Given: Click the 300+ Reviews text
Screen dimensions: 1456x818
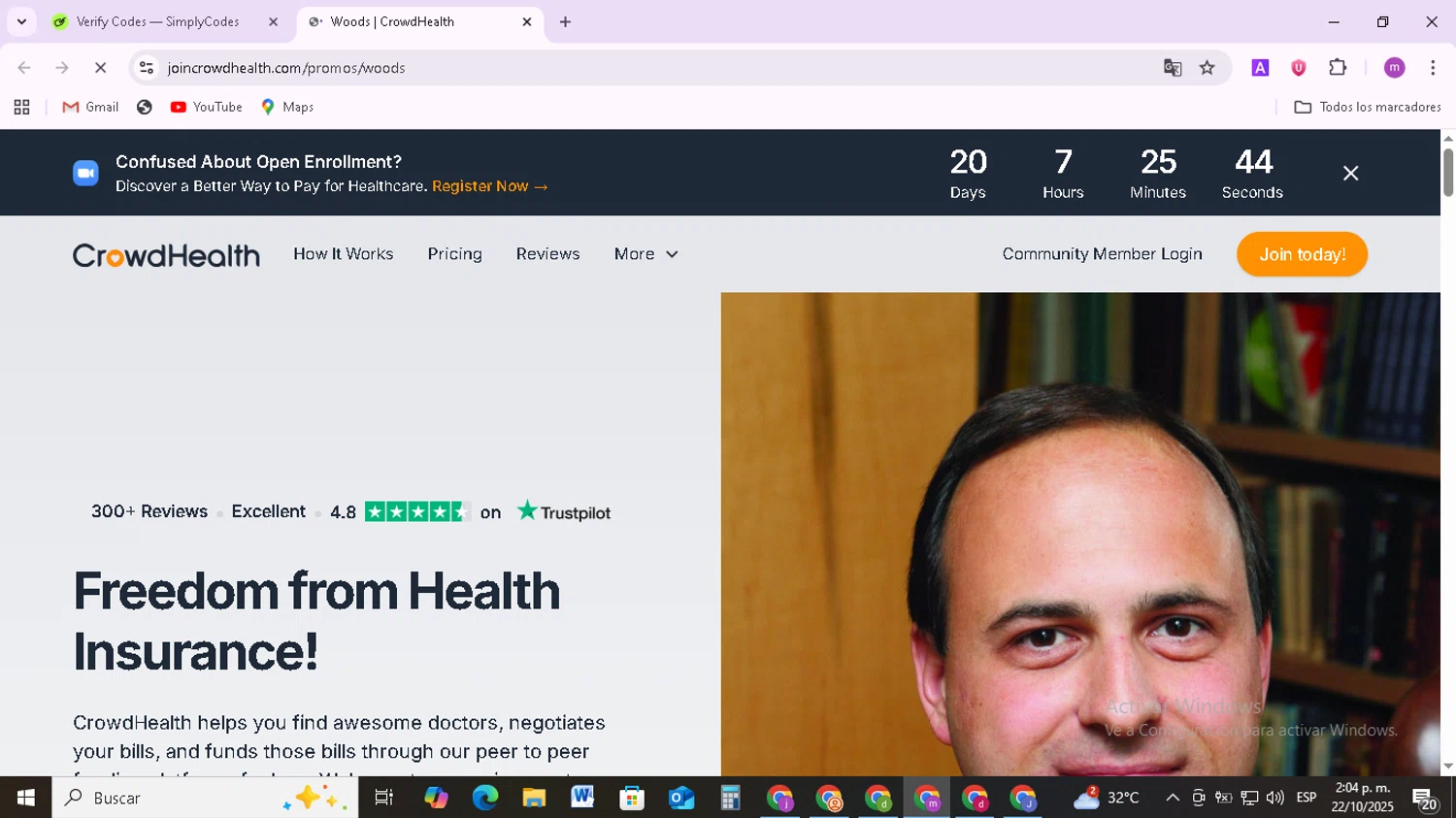Looking at the screenshot, I should [149, 511].
